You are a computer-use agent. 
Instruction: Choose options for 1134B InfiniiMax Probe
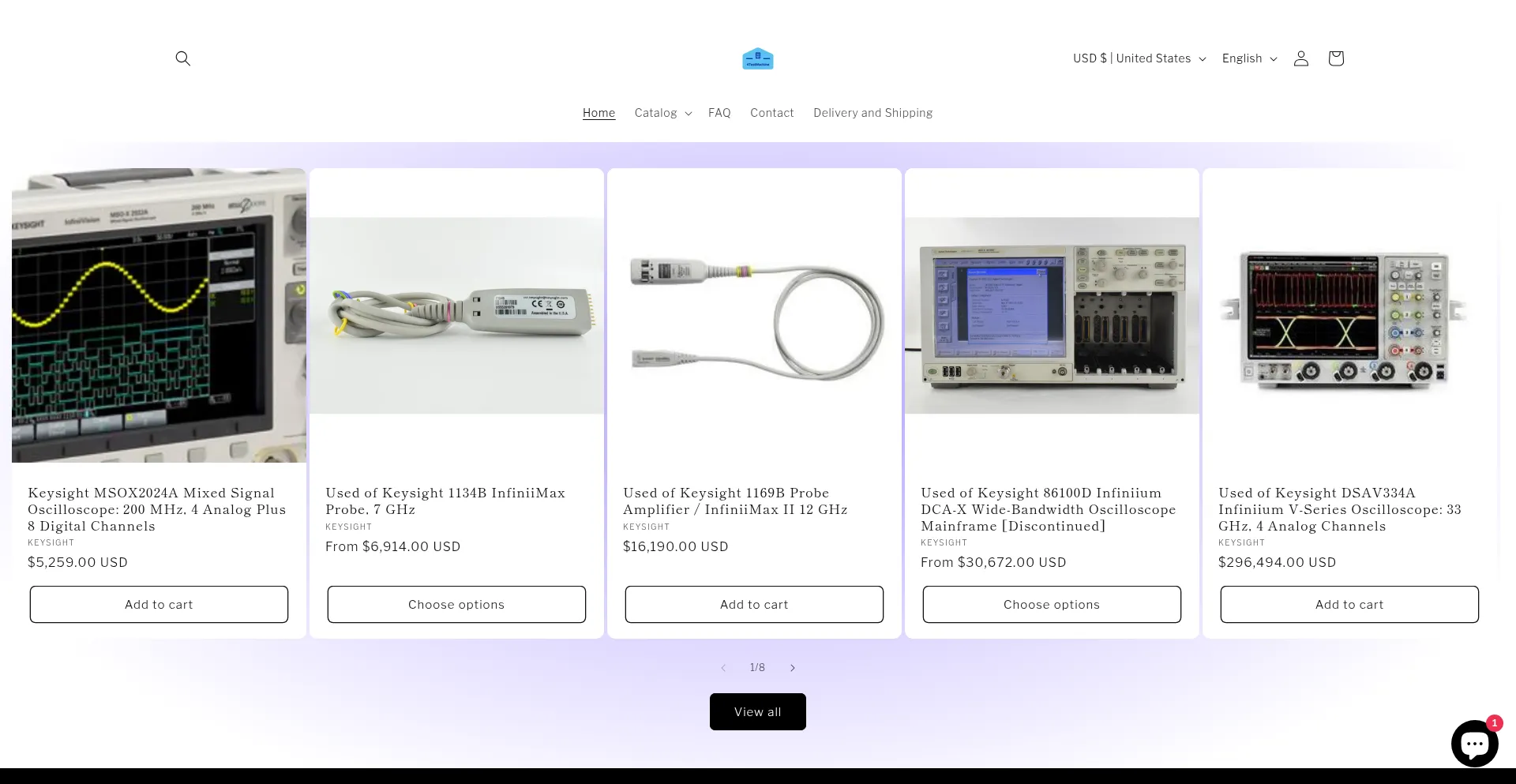pyautogui.click(x=456, y=604)
